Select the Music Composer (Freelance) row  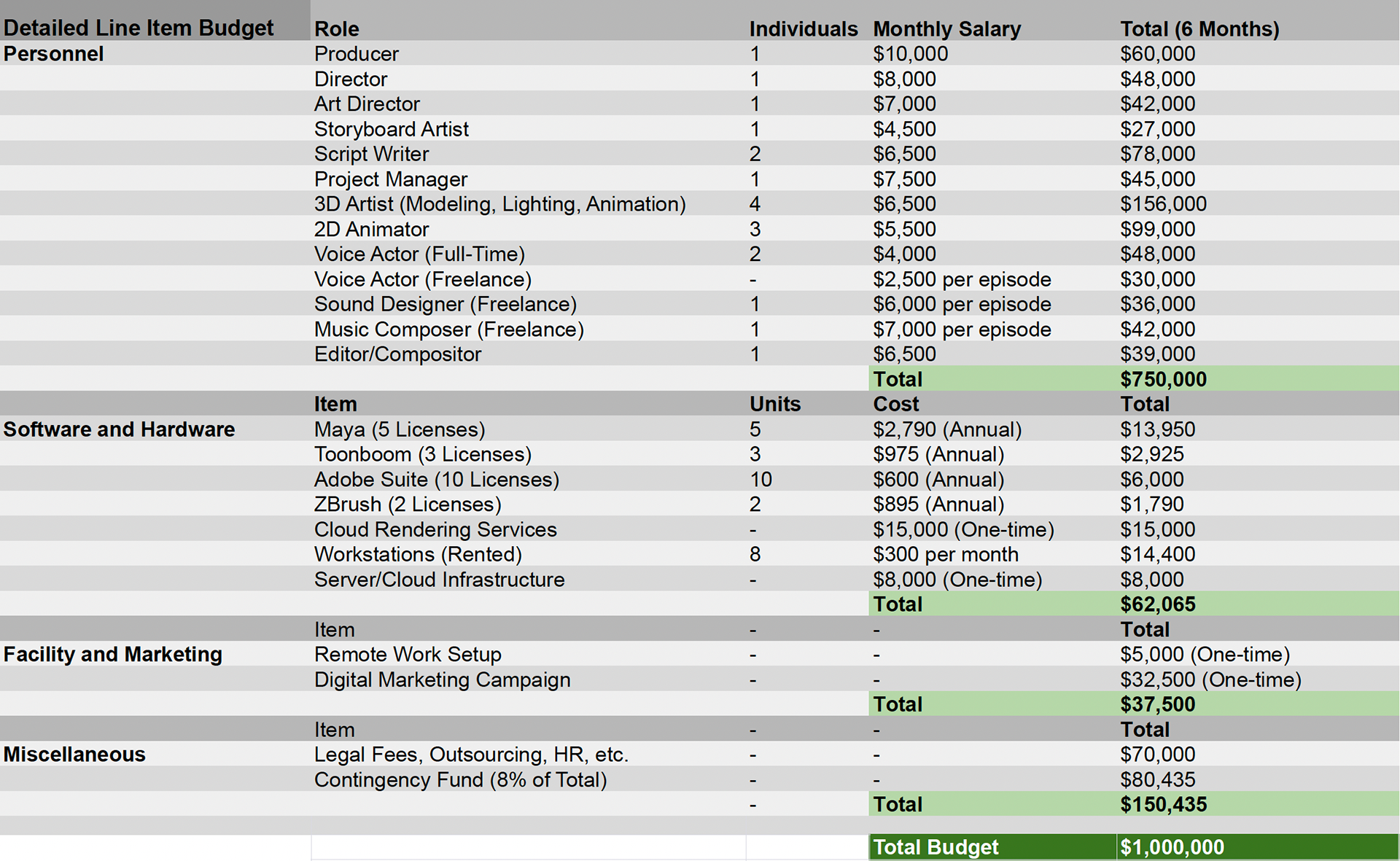pyautogui.click(x=448, y=330)
